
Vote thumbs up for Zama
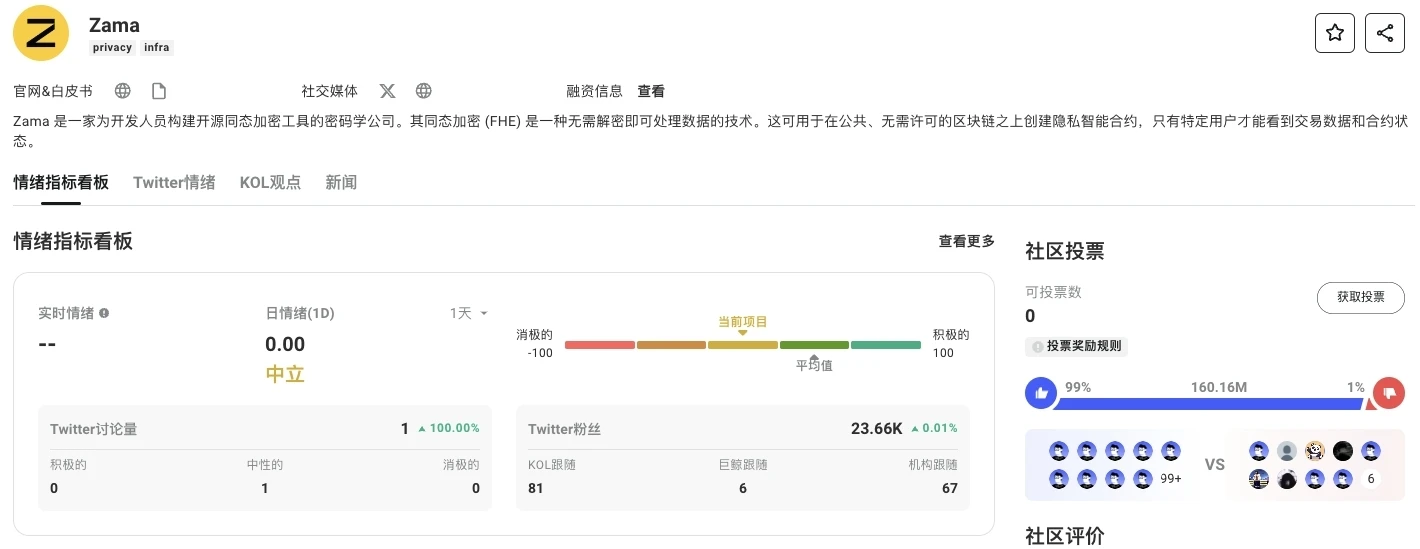tap(1041, 393)
